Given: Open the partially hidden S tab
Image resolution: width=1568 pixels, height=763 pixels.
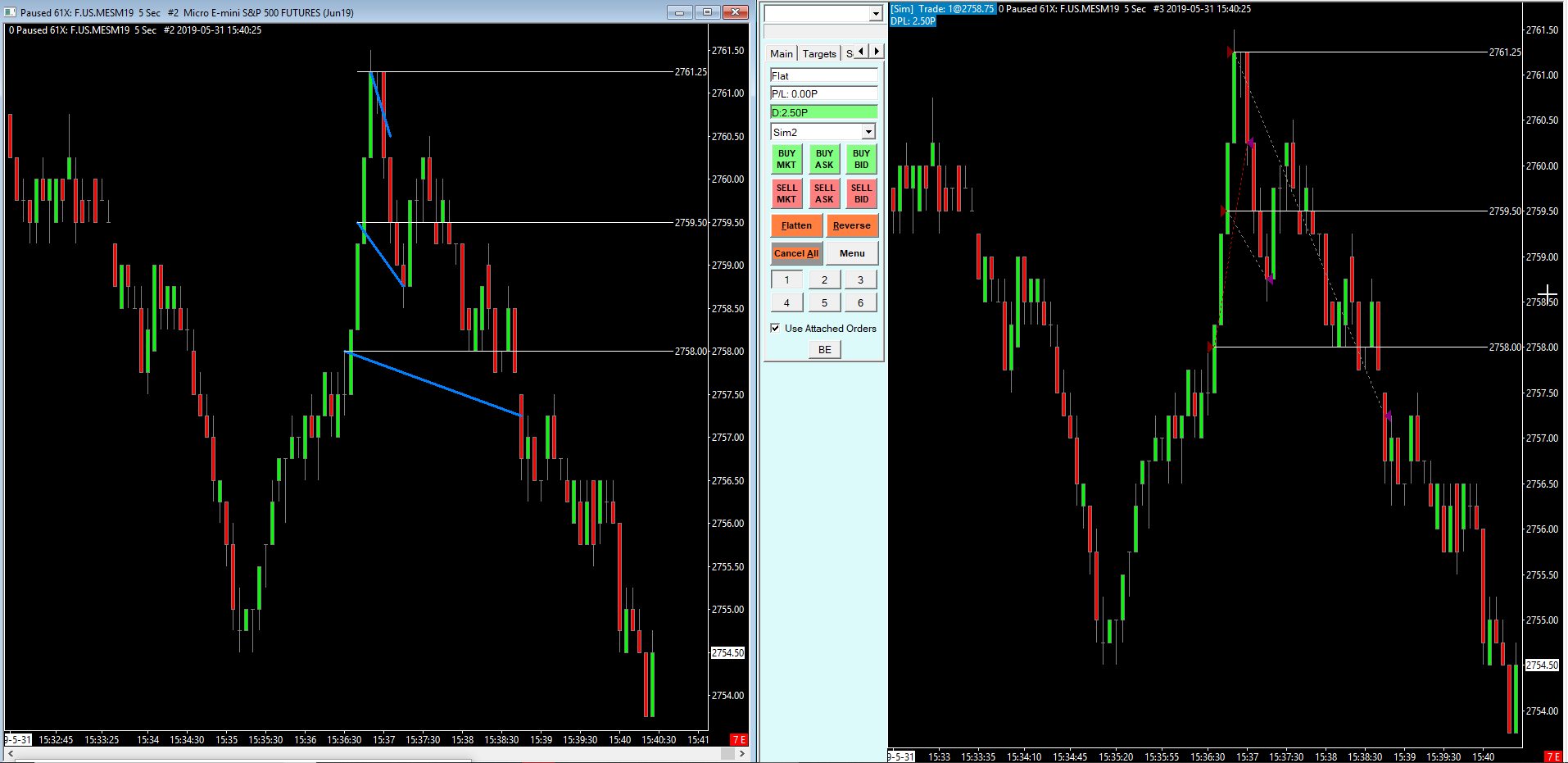Looking at the screenshot, I should coord(849,53).
